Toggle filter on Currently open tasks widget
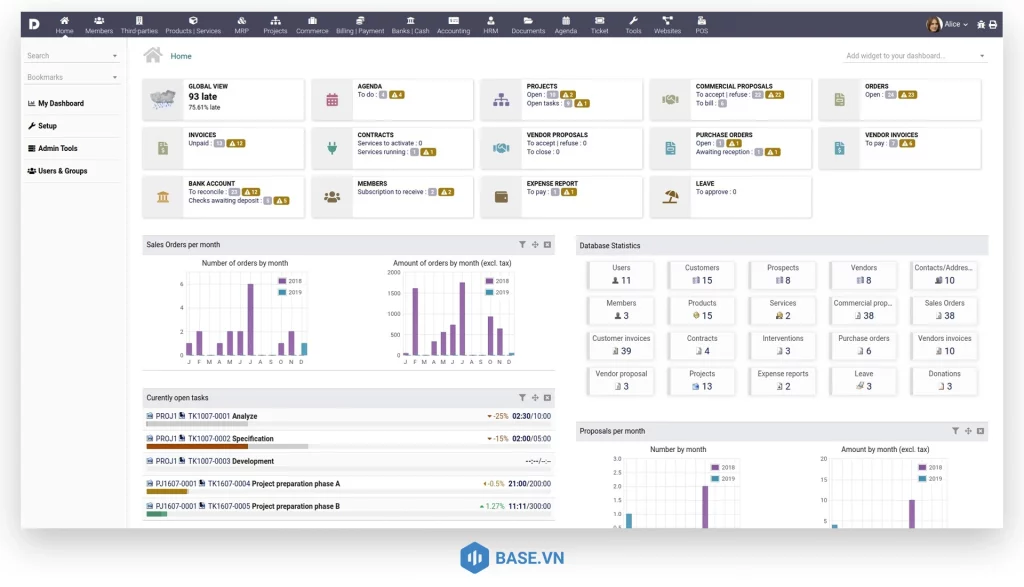1024x587 pixels. 522,398
